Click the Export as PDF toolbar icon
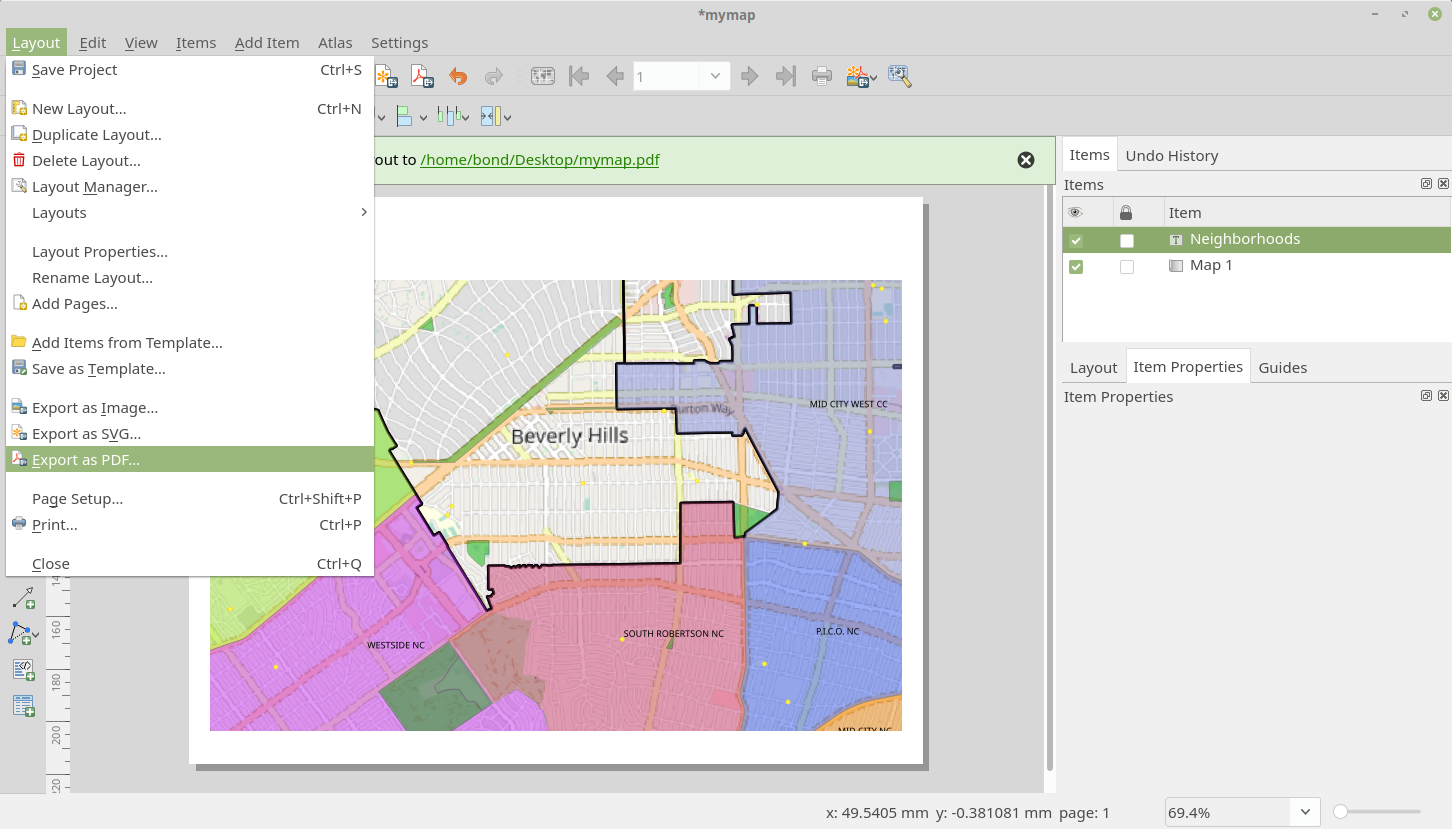 (x=422, y=77)
